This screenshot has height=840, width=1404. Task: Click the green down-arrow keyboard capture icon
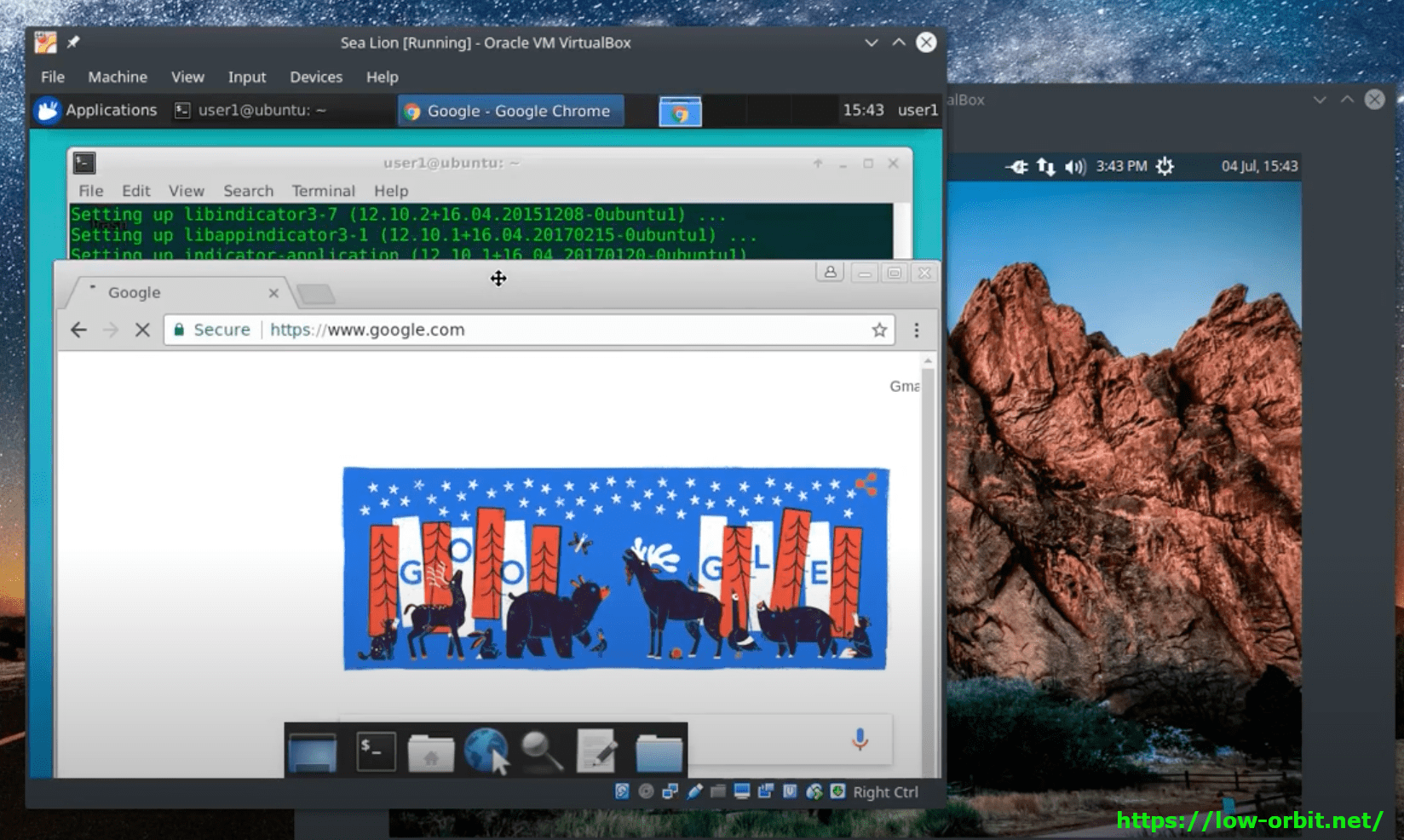pos(838,791)
